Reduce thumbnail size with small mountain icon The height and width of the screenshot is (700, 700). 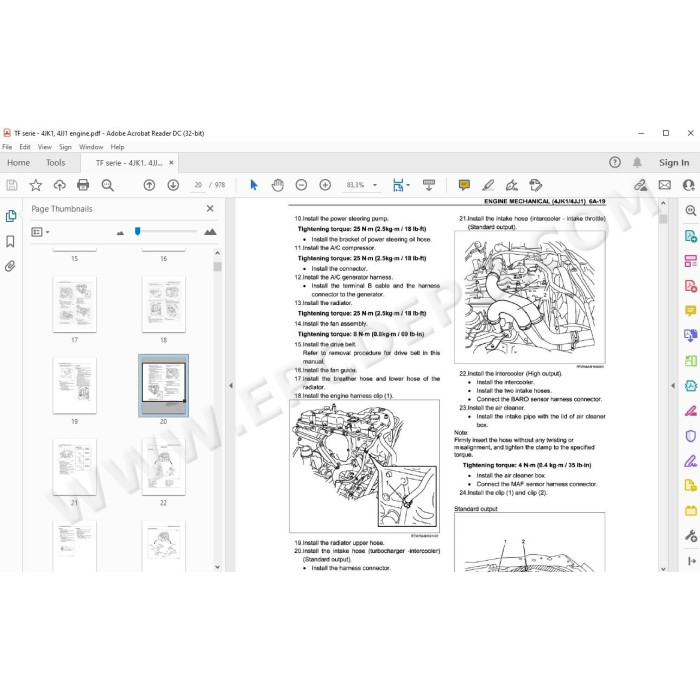coord(120,233)
